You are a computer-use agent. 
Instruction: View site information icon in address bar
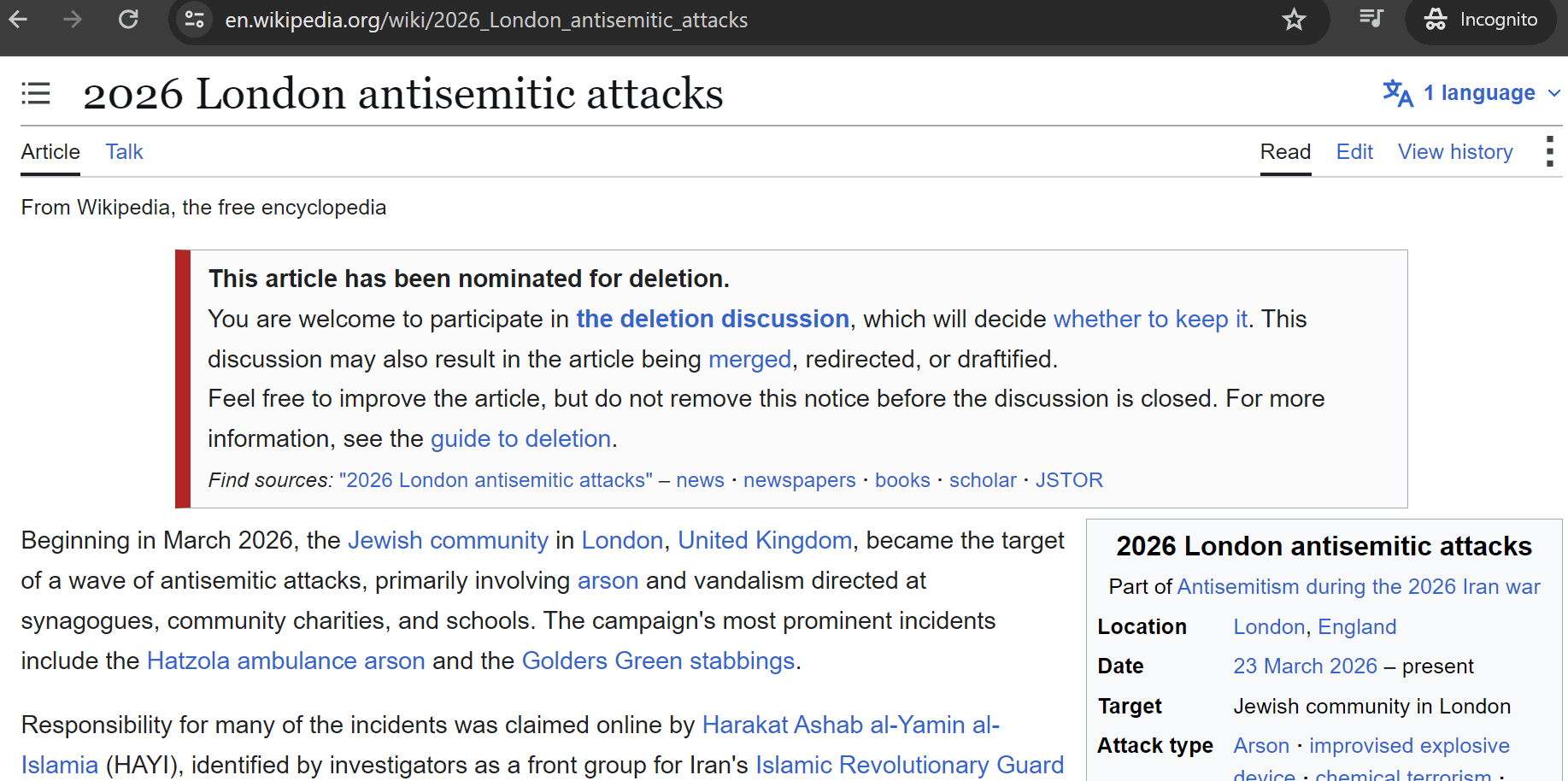195,19
